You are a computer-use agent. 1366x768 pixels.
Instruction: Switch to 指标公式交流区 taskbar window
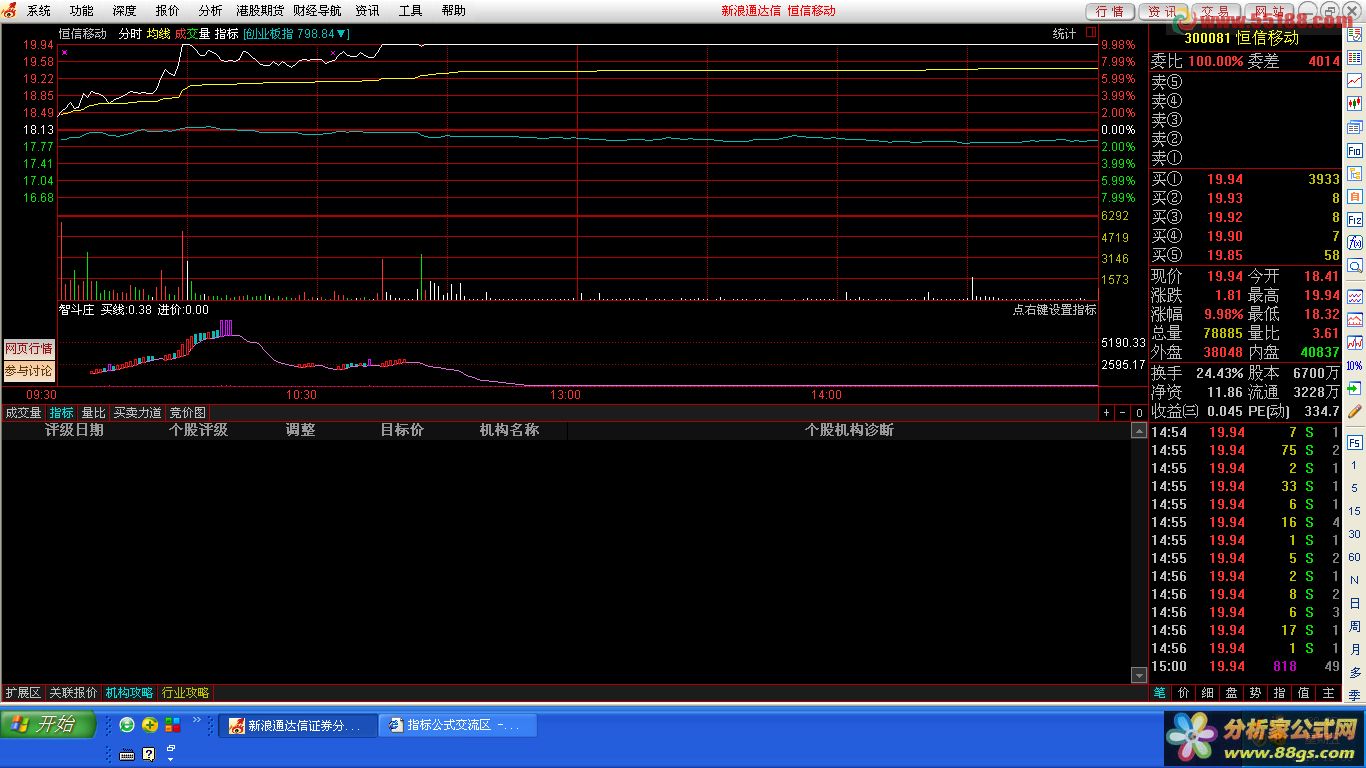pos(458,725)
